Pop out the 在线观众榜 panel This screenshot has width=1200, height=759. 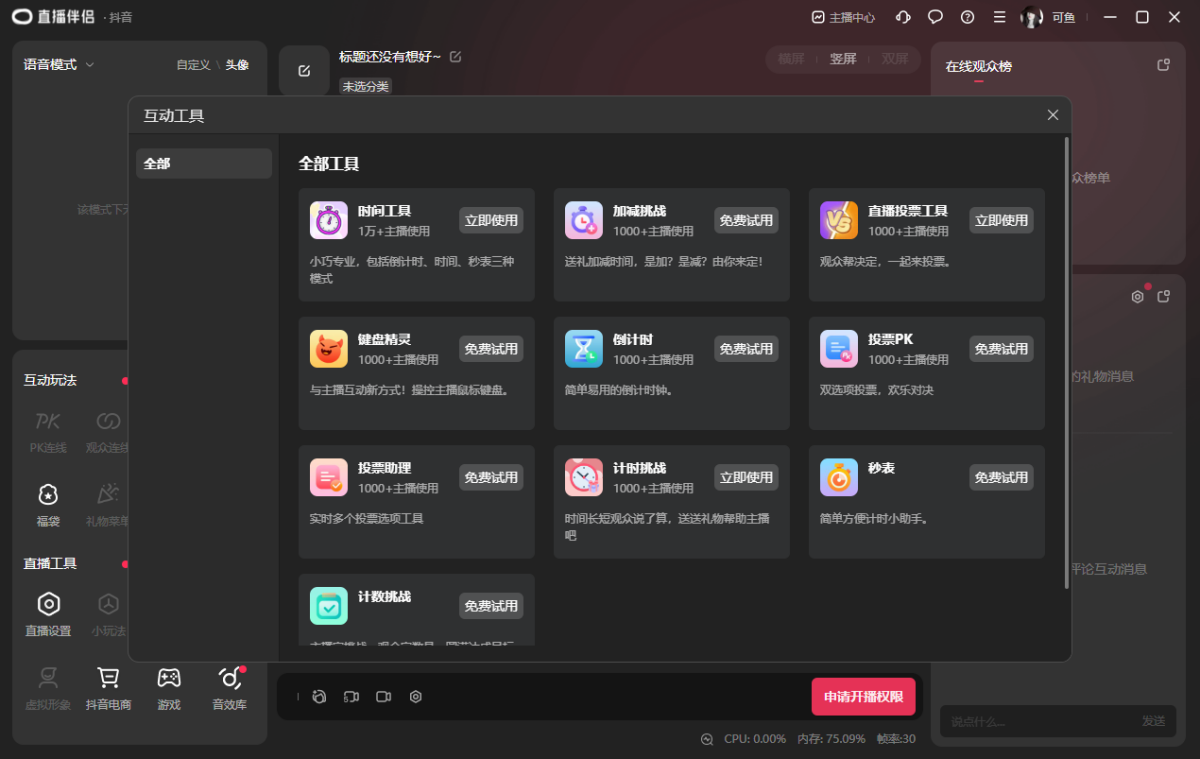click(1163, 65)
